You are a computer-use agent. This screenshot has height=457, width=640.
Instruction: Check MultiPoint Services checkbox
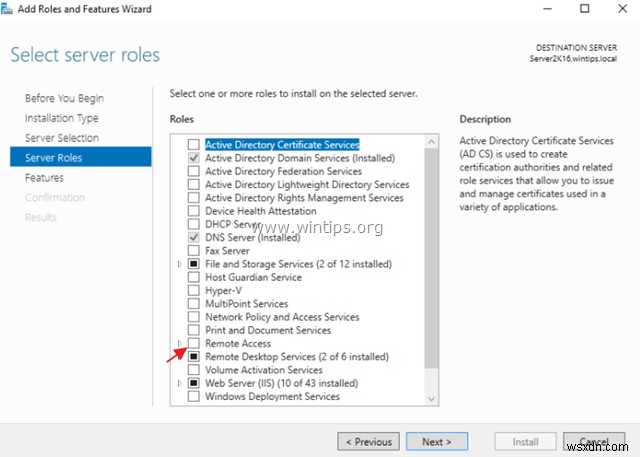coord(193,304)
